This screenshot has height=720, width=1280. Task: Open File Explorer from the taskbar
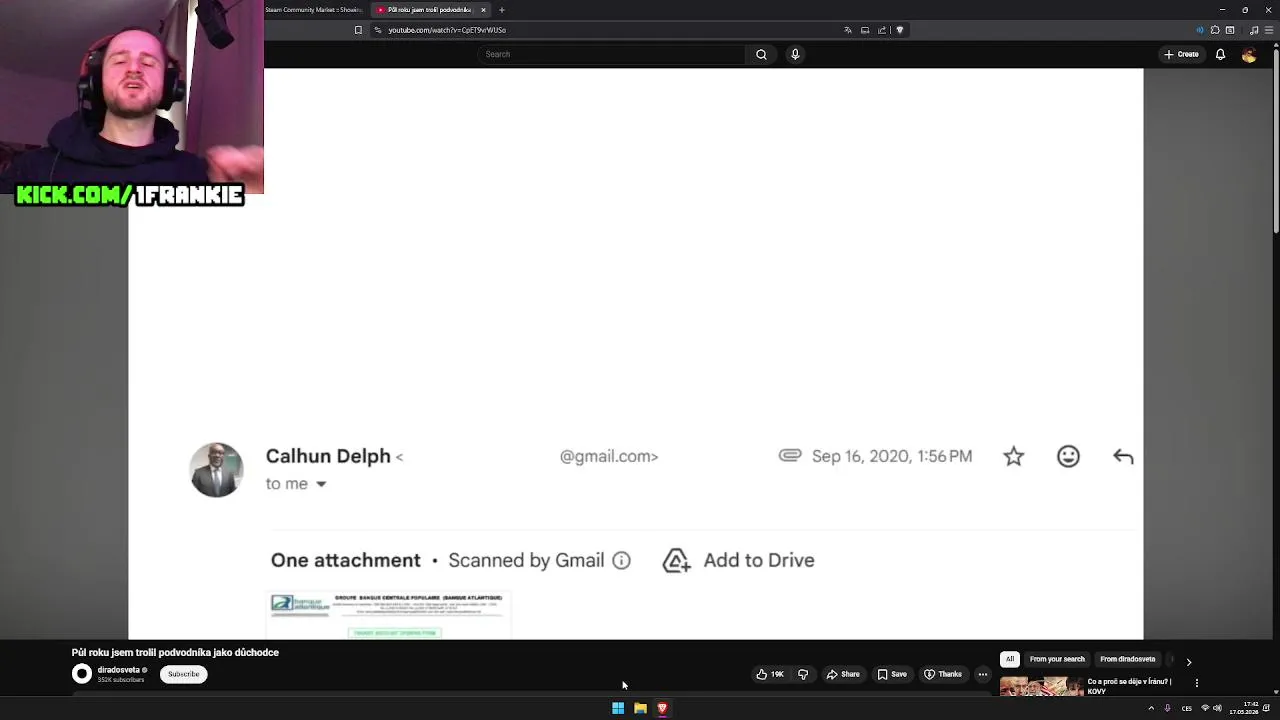click(640, 708)
